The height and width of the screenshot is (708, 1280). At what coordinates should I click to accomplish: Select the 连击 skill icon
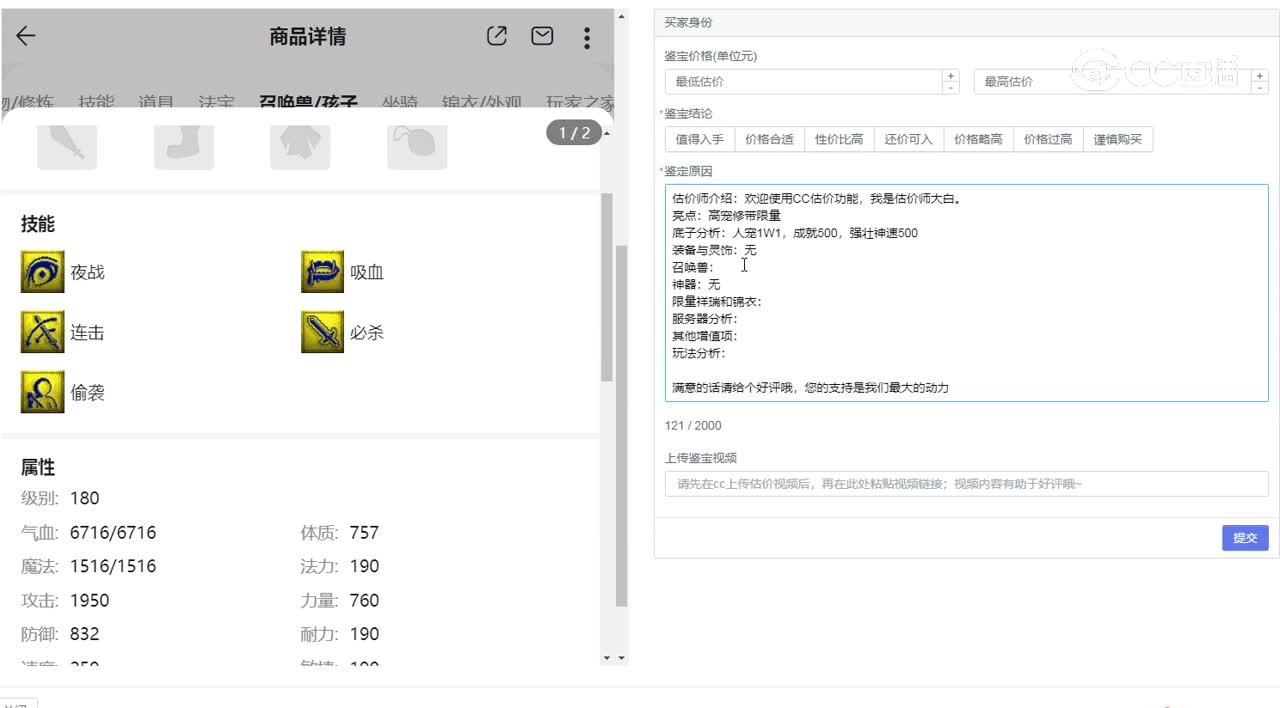coord(42,332)
